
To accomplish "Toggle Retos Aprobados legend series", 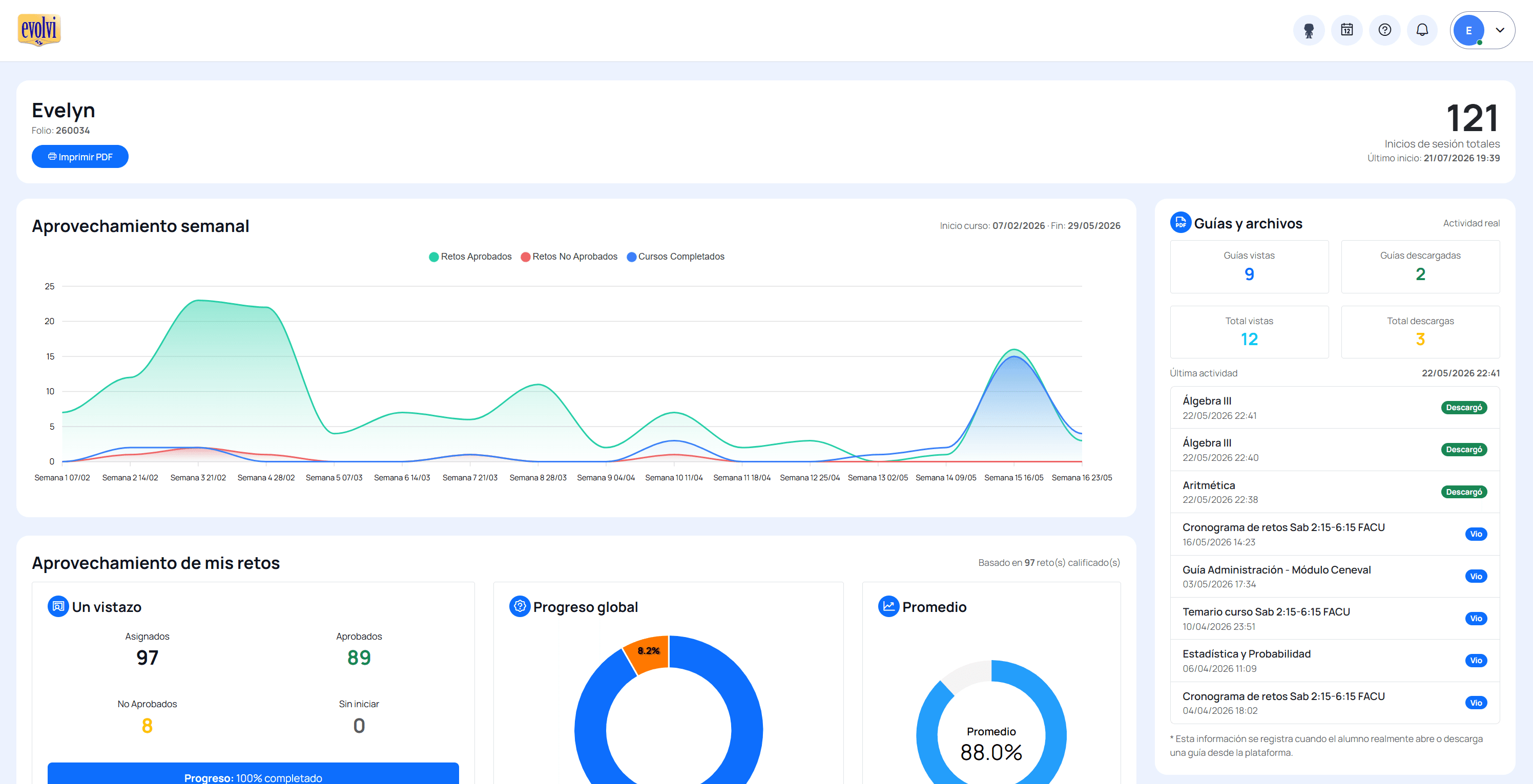I will pyautogui.click(x=470, y=257).
